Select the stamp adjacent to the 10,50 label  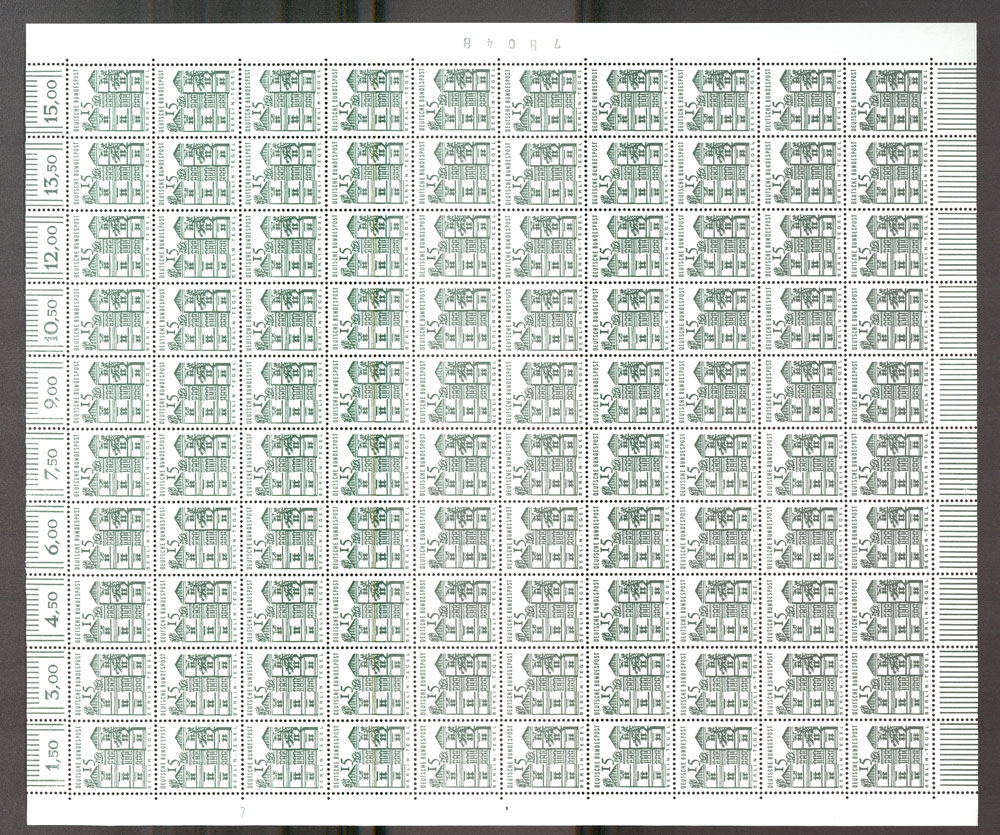click(110, 318)
